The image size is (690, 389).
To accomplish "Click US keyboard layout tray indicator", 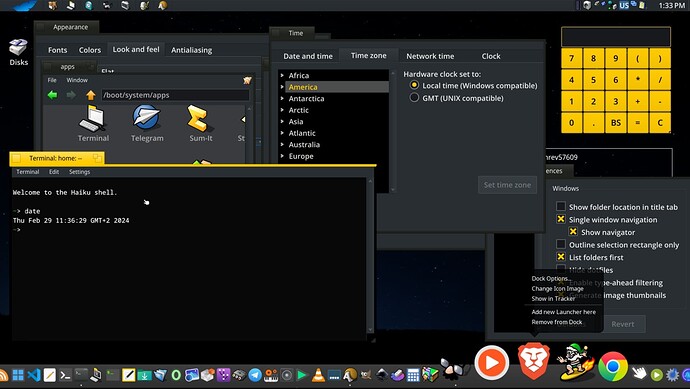I will click(x=624, y=5).
